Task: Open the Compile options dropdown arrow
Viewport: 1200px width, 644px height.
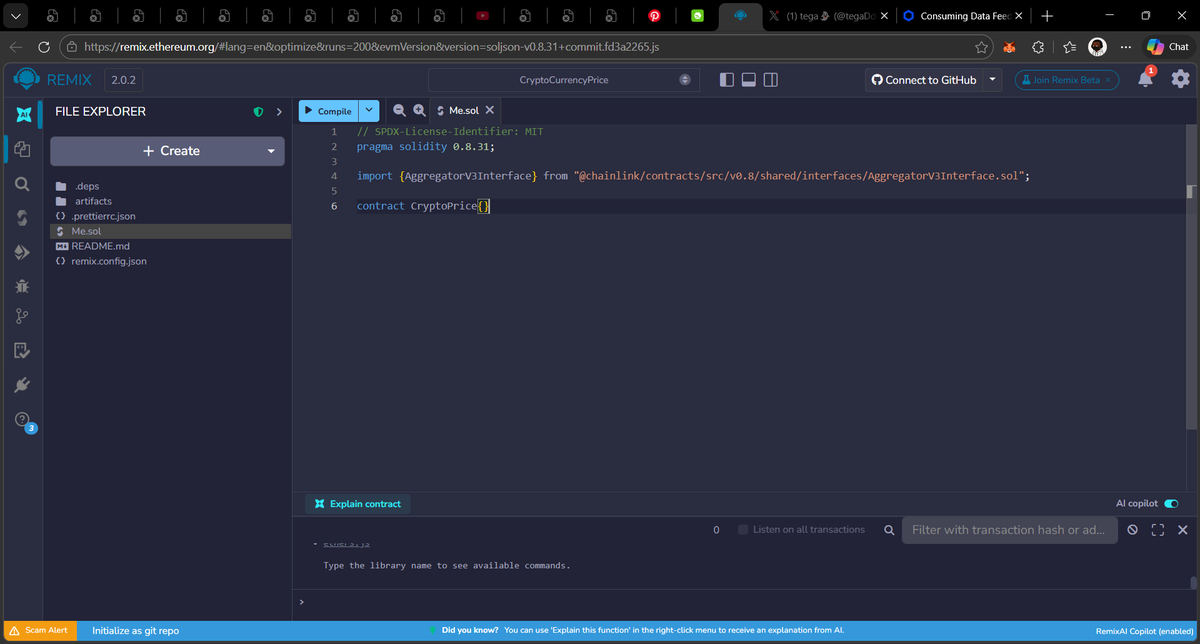Action: click(369, 111)
